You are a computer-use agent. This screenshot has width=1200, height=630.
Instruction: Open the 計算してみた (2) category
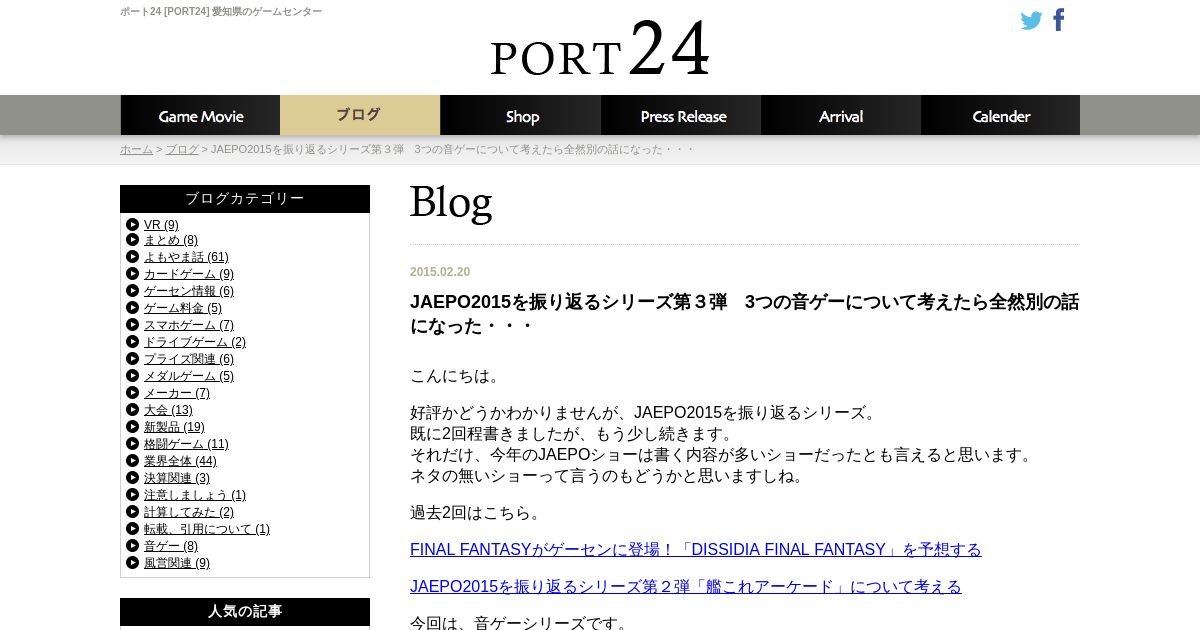[189, 512]
